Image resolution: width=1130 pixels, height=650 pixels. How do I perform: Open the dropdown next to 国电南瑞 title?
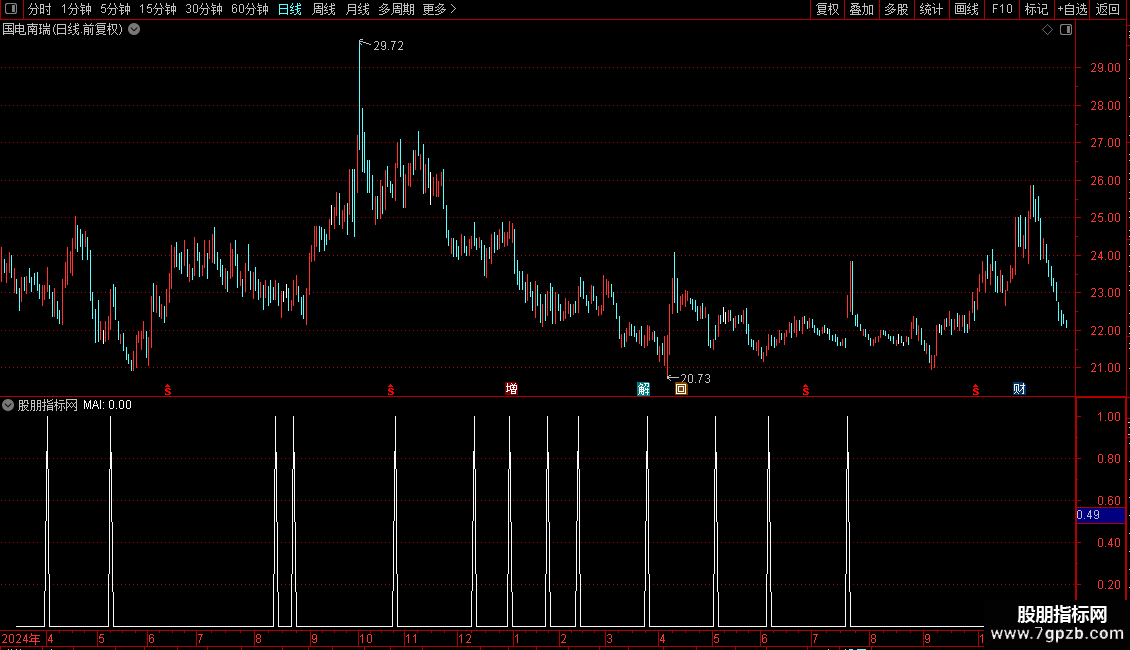pos(134,30)
